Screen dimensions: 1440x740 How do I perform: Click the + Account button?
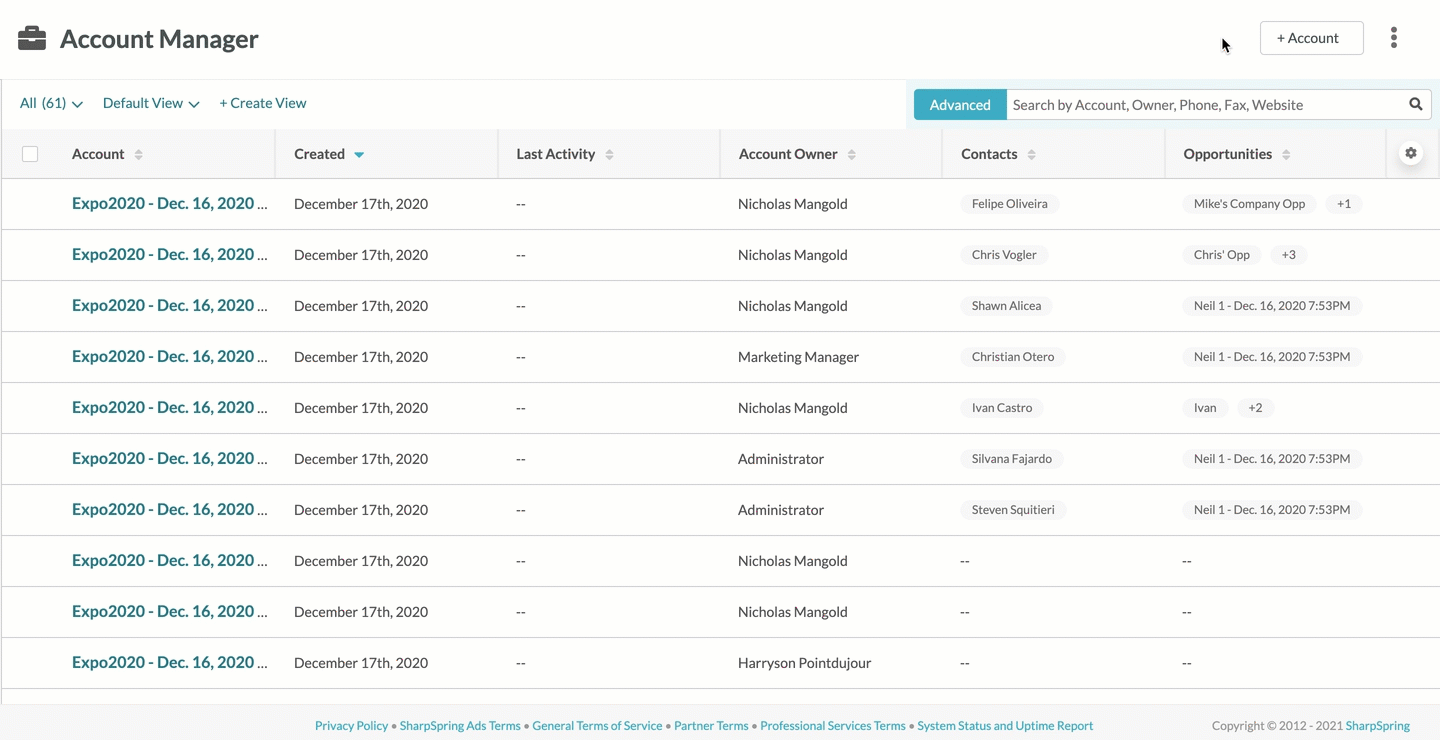coord(1311,38)
